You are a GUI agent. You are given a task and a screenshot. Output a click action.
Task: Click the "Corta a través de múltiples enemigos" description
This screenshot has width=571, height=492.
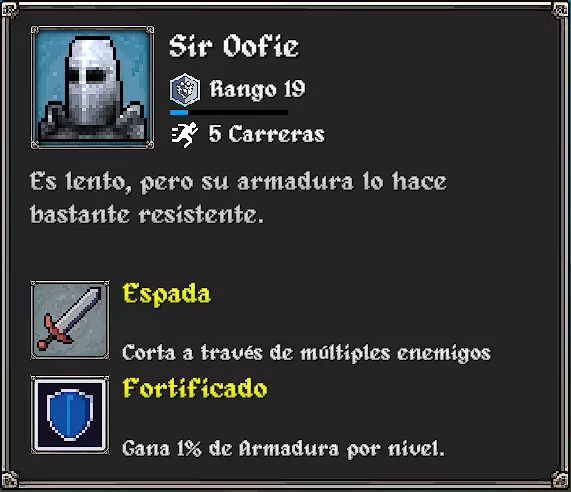pyautogui.click(x=307, y=353)
